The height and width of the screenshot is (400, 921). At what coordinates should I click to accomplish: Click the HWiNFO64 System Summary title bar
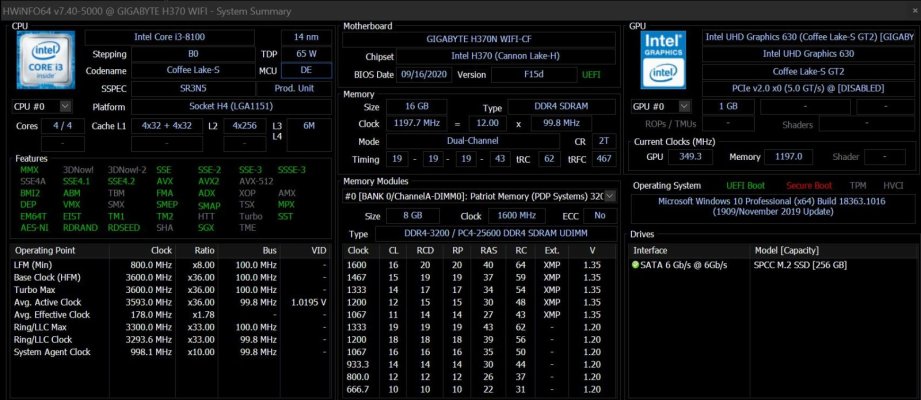coord(460,11)
